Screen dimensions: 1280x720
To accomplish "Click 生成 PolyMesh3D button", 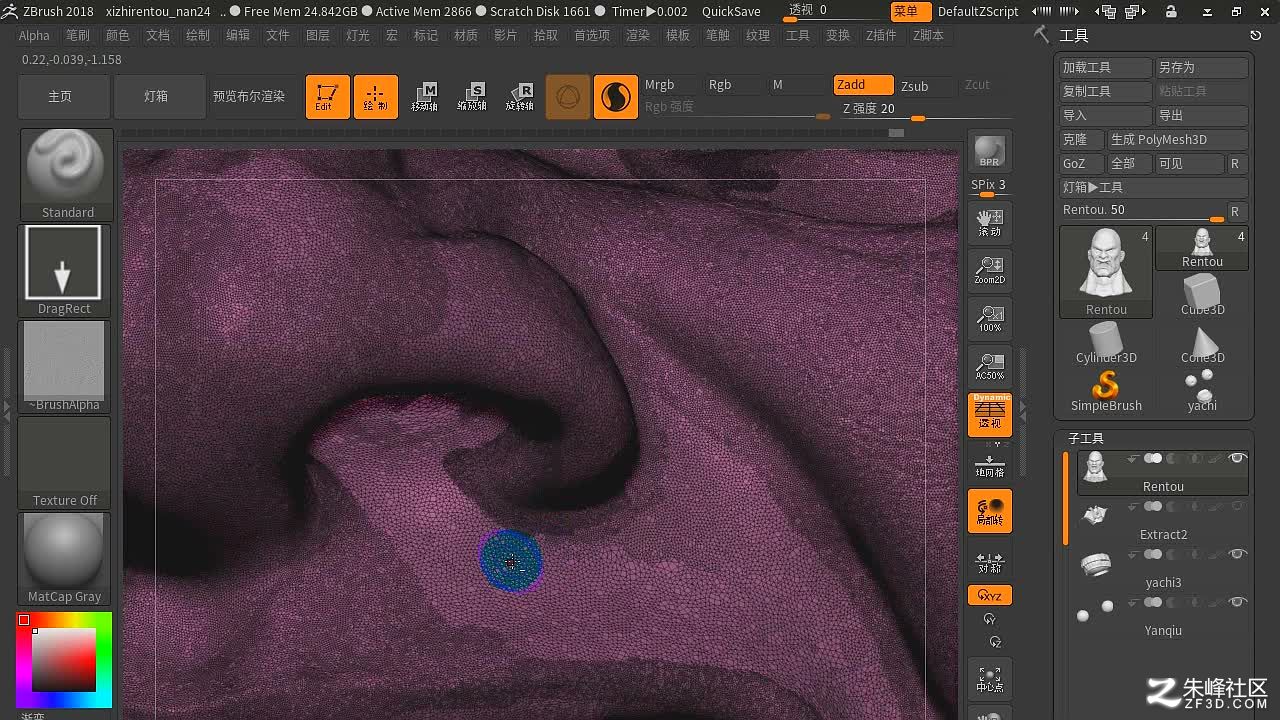I will coord(1178,140).
